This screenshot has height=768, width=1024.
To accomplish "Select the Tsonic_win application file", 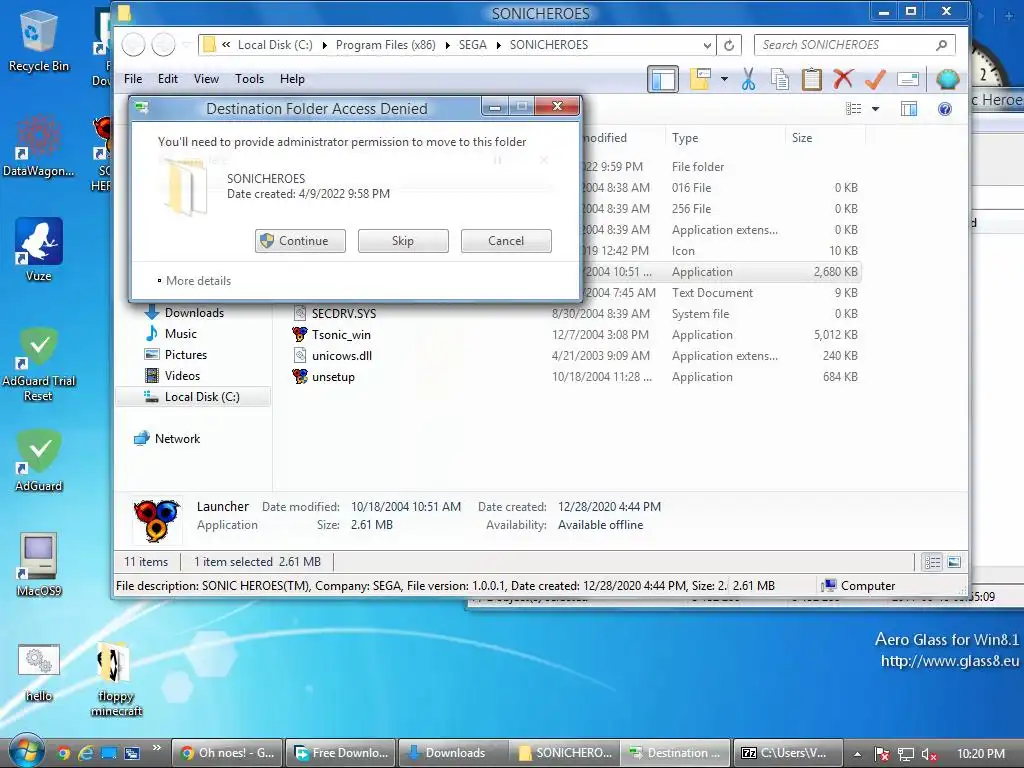I will [341, 334].
